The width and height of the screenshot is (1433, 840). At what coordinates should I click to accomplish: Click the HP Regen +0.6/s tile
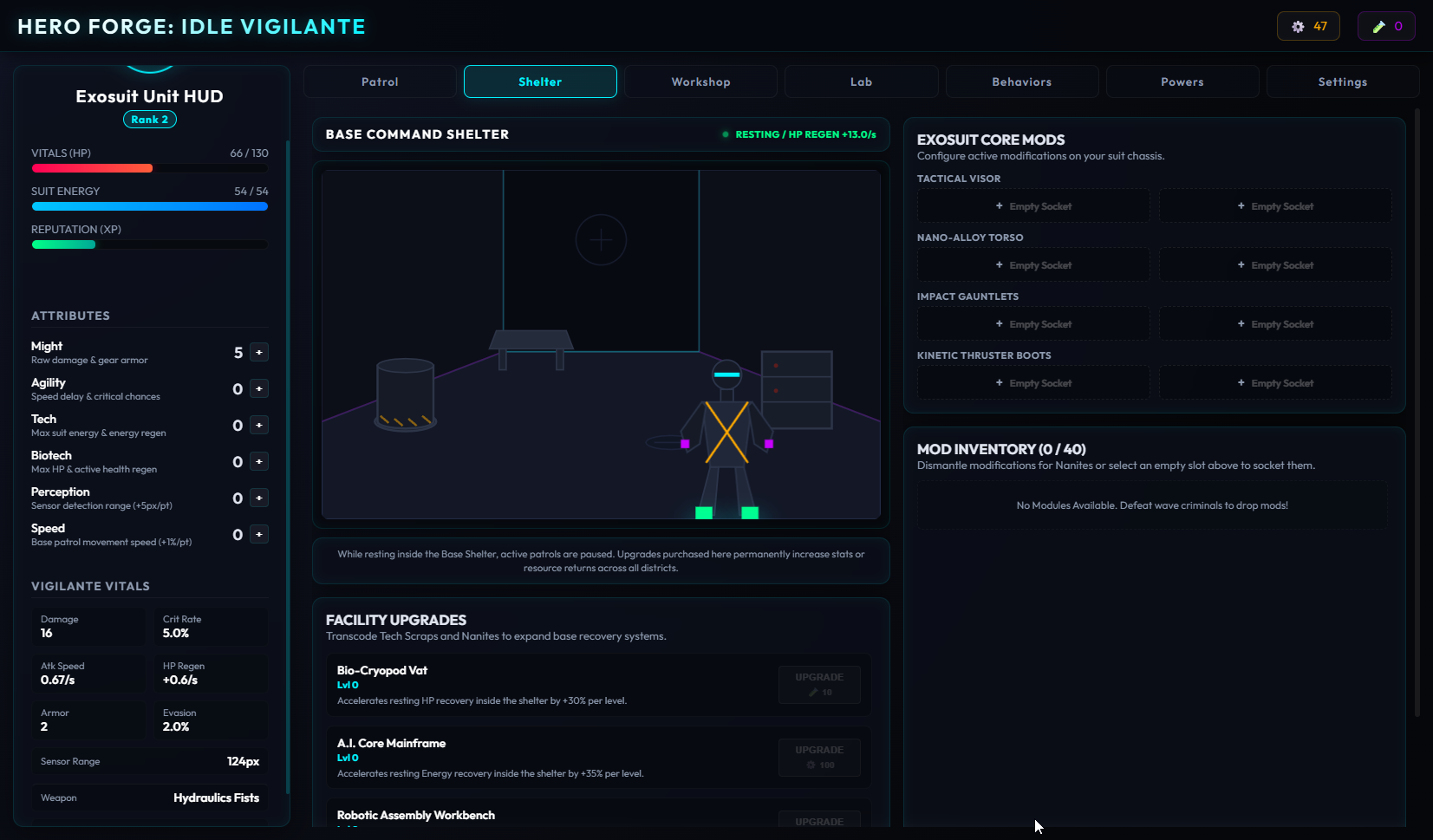click(x=211, y=674)
